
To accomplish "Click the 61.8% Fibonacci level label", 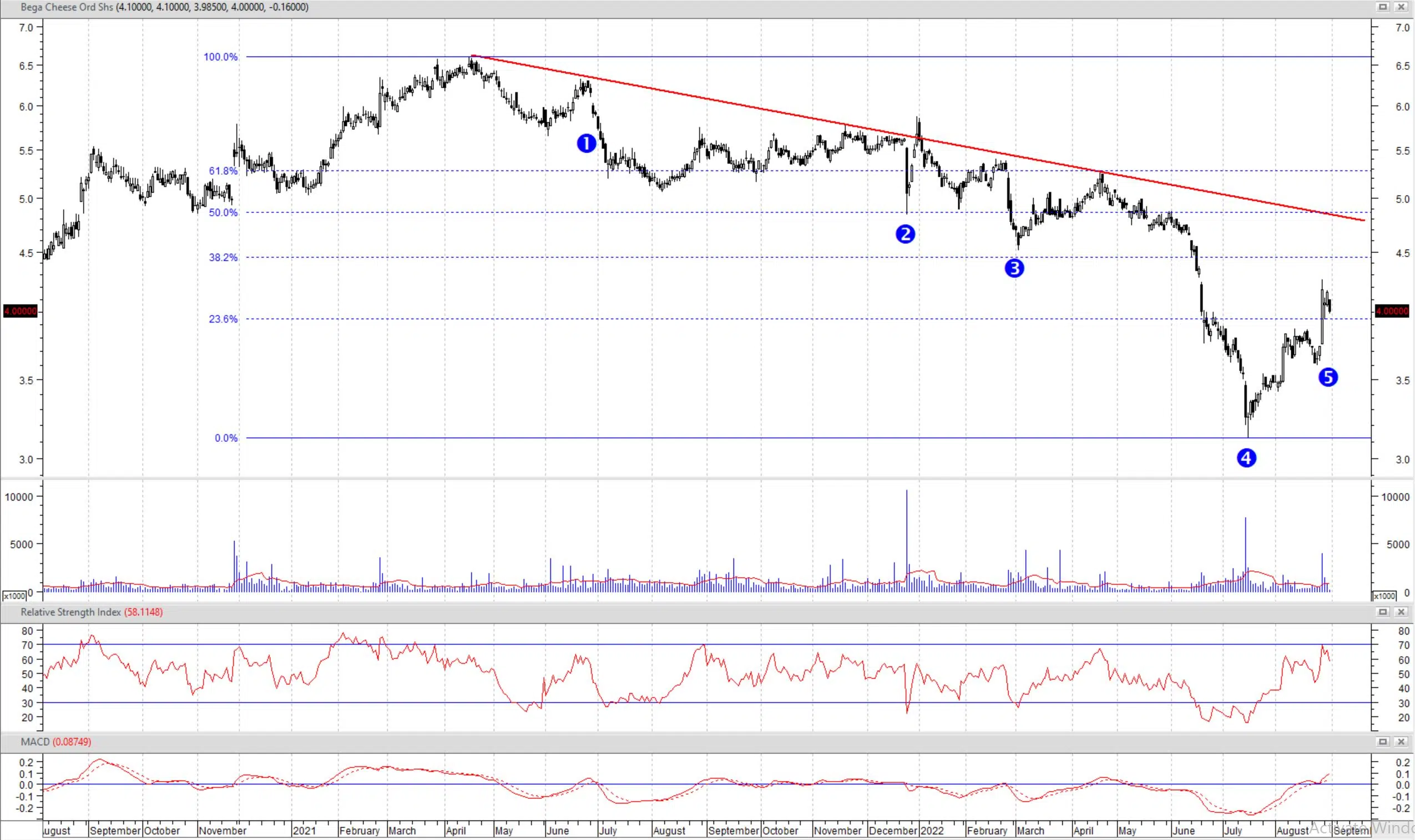I will tap(223, 171).
